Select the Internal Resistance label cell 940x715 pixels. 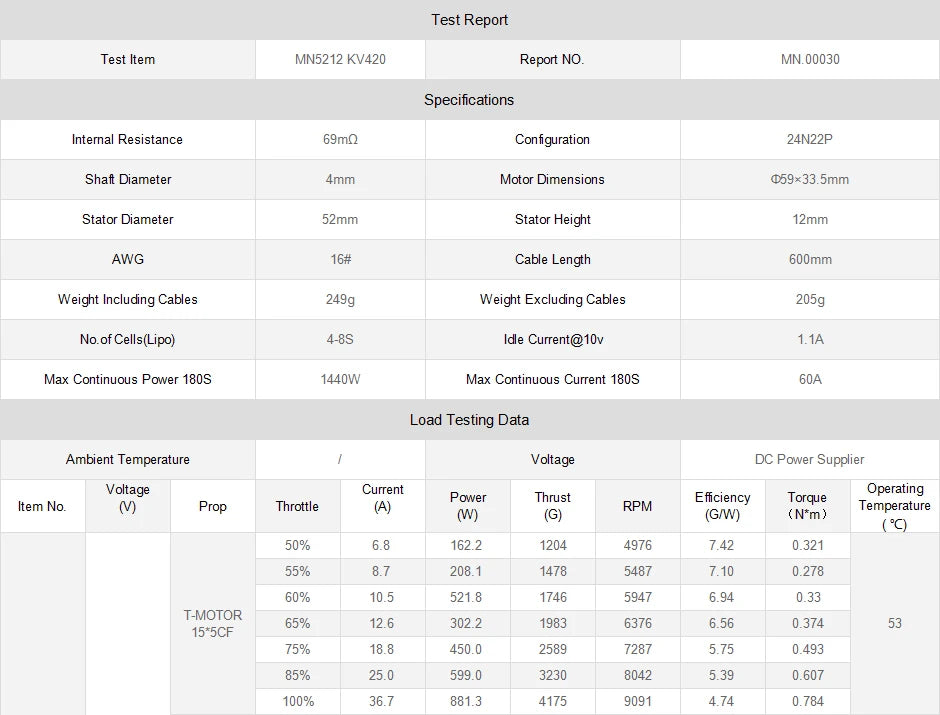click(127, 139)
